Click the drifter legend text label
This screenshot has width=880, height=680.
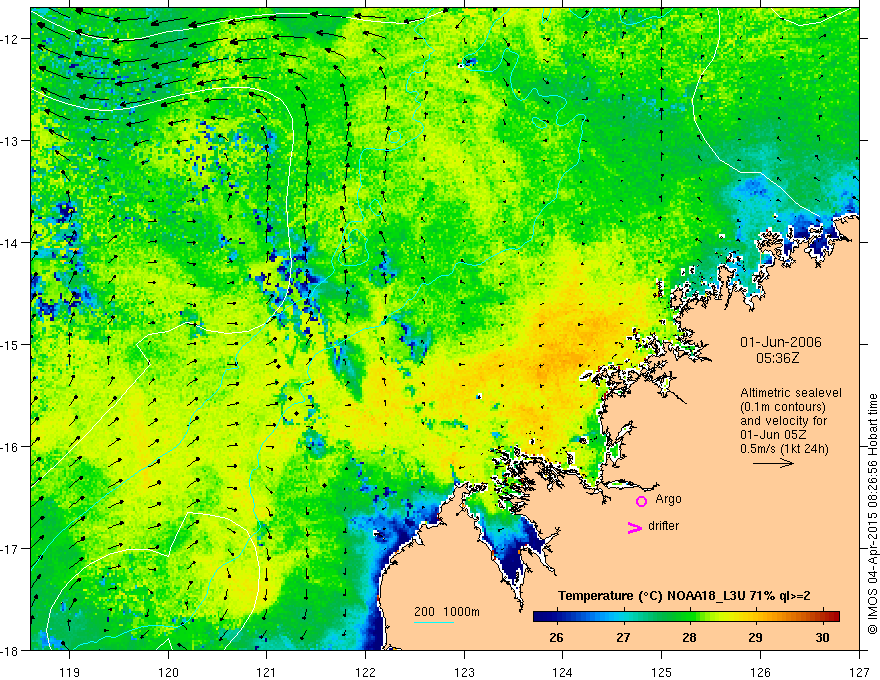click(x=663, y=526)
